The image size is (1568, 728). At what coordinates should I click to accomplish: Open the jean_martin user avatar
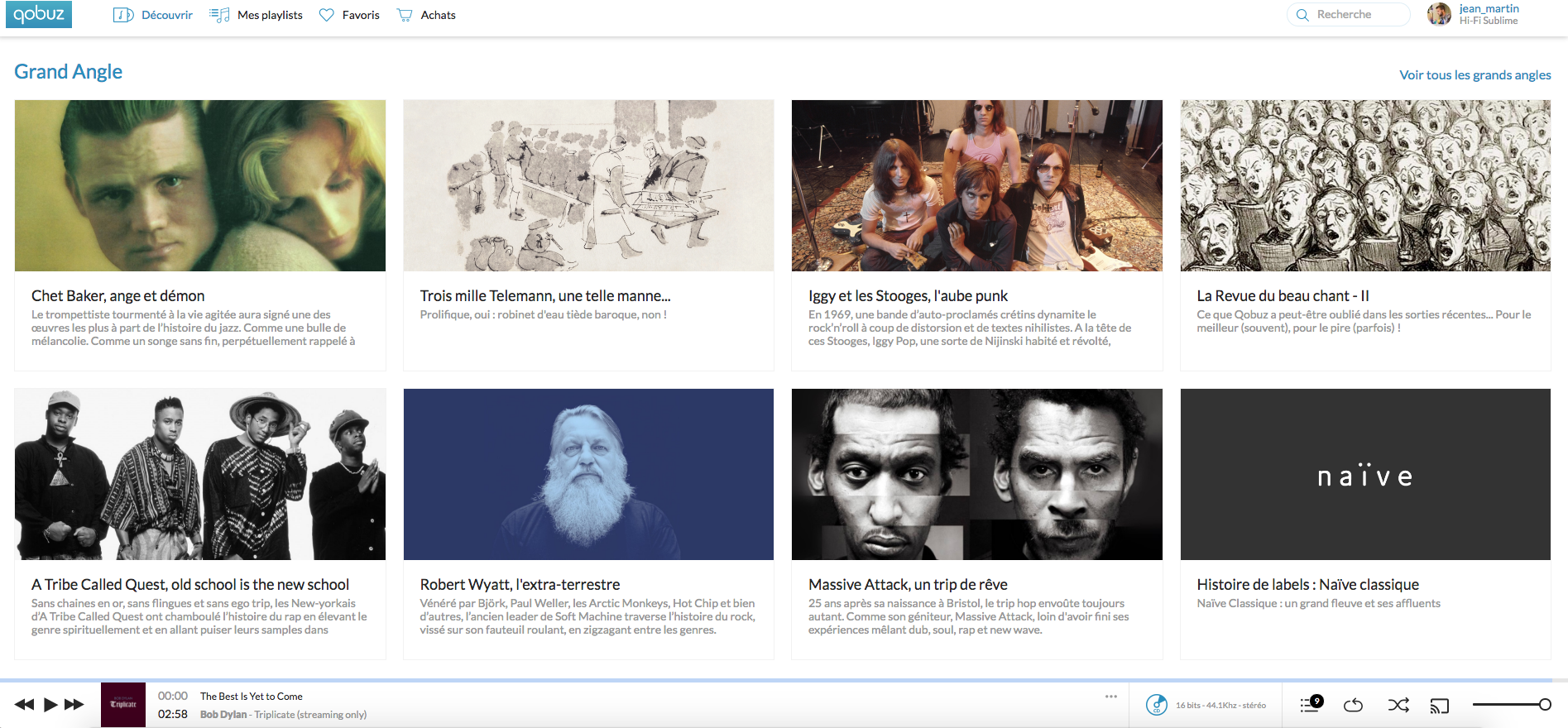click(1440, 14)
